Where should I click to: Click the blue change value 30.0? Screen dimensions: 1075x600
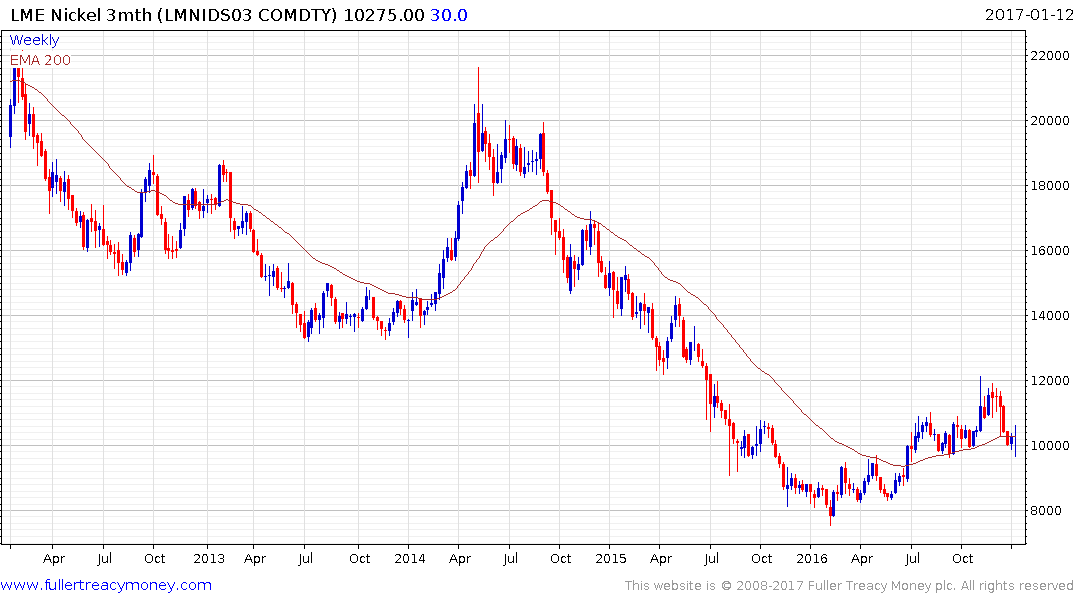(448, 15)
